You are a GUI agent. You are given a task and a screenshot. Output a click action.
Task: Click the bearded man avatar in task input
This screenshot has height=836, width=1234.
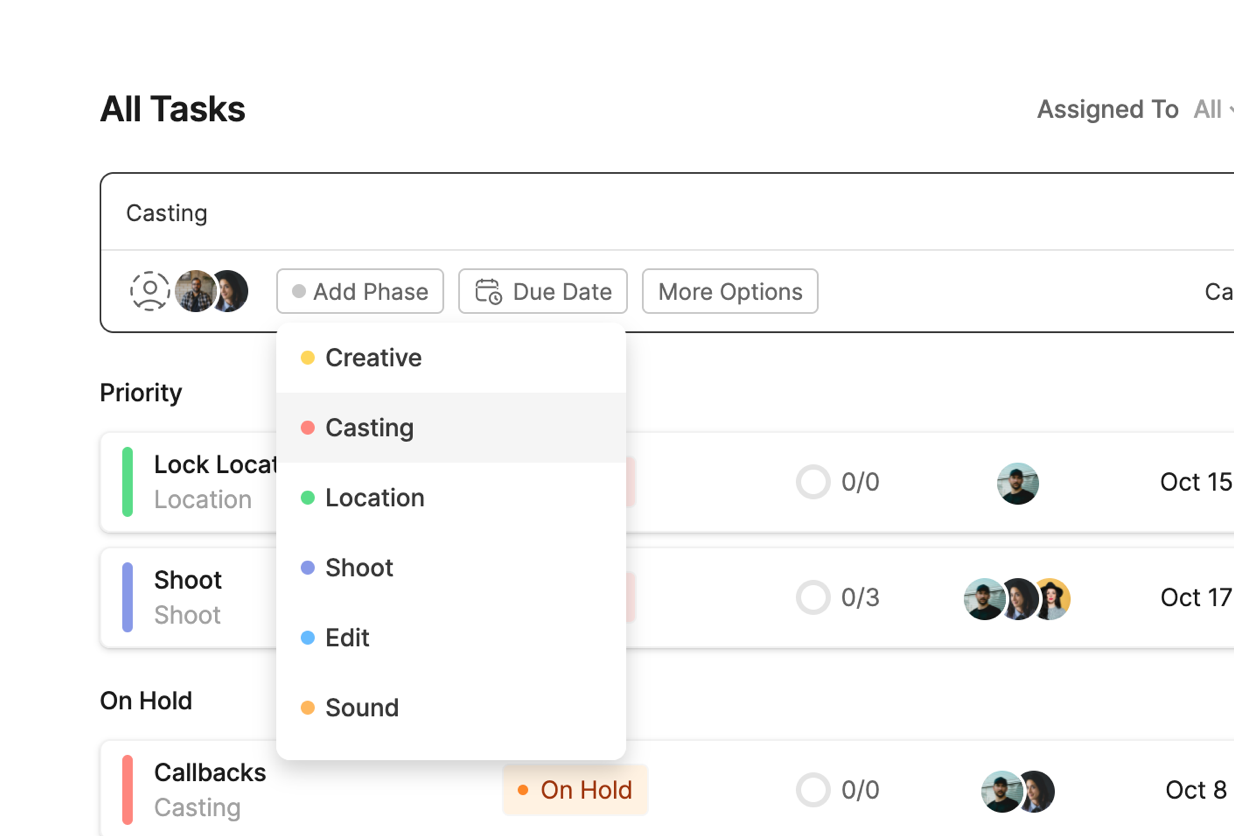click(x=193, y=291)
